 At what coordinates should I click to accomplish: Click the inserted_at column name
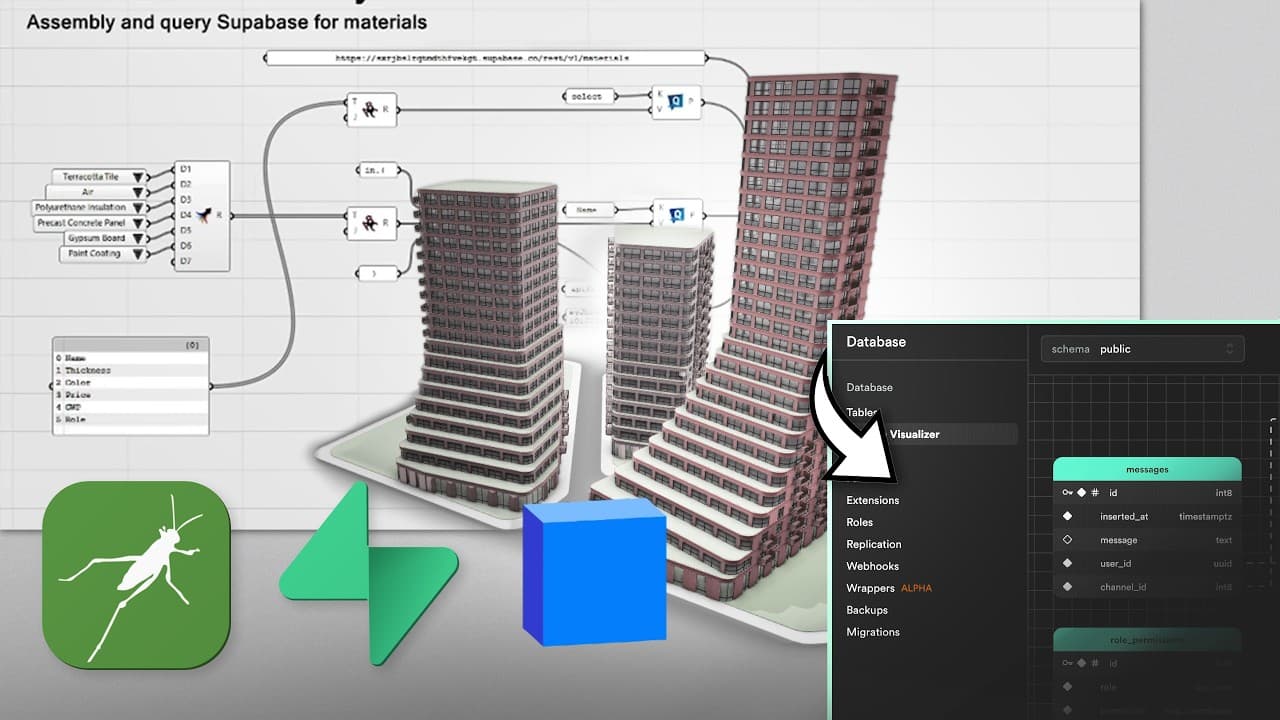[1124, 517]
